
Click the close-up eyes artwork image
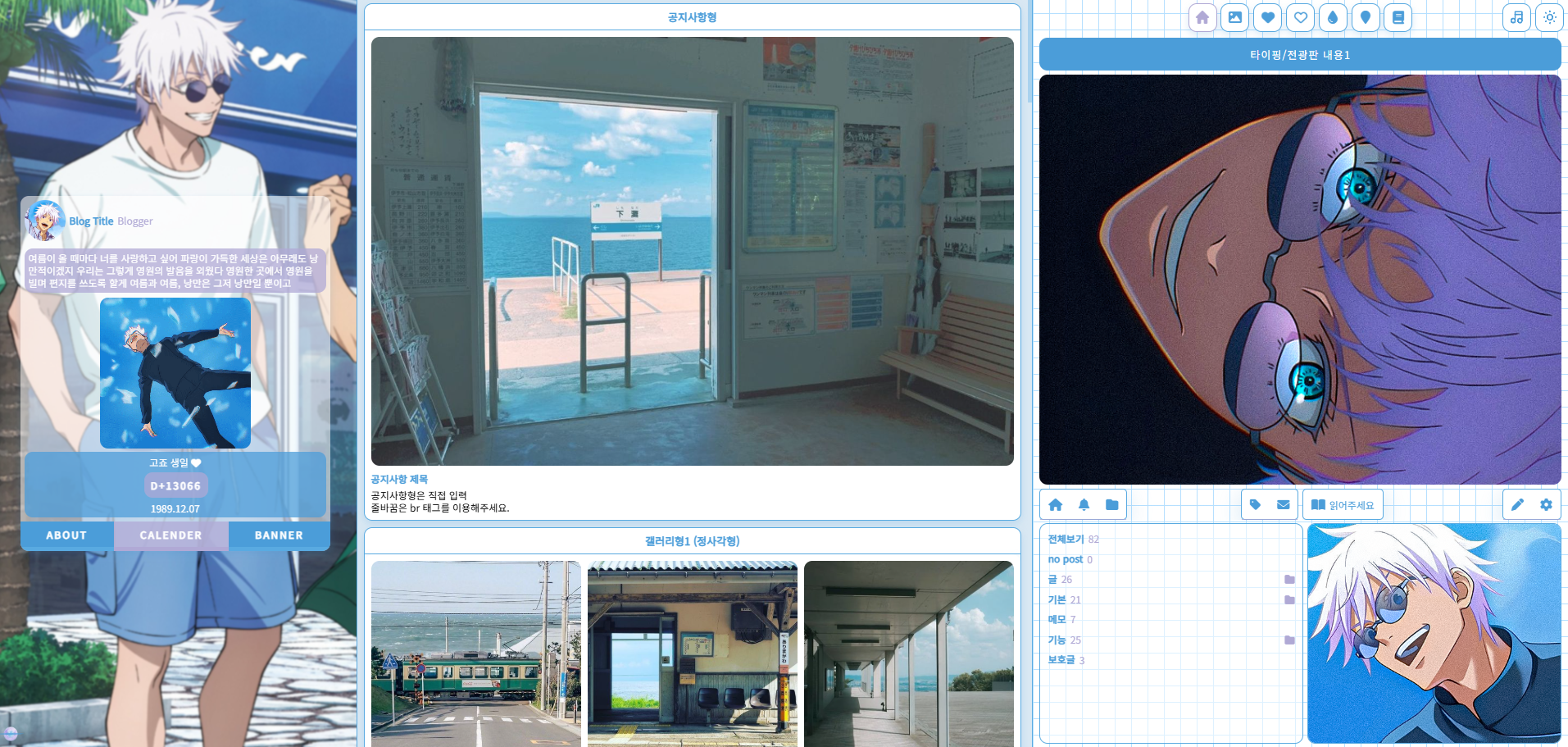click(x=1300, y=280)
